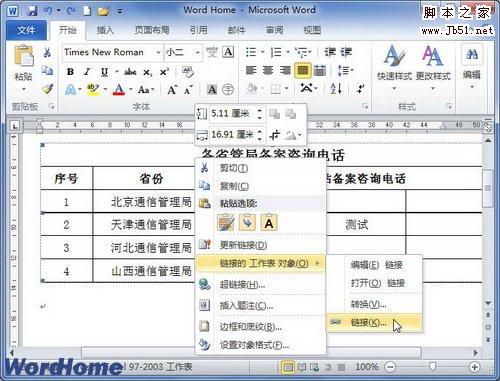Toggle Underline formatting
Screen dimensions: 500x381
[x=104, y=72]
